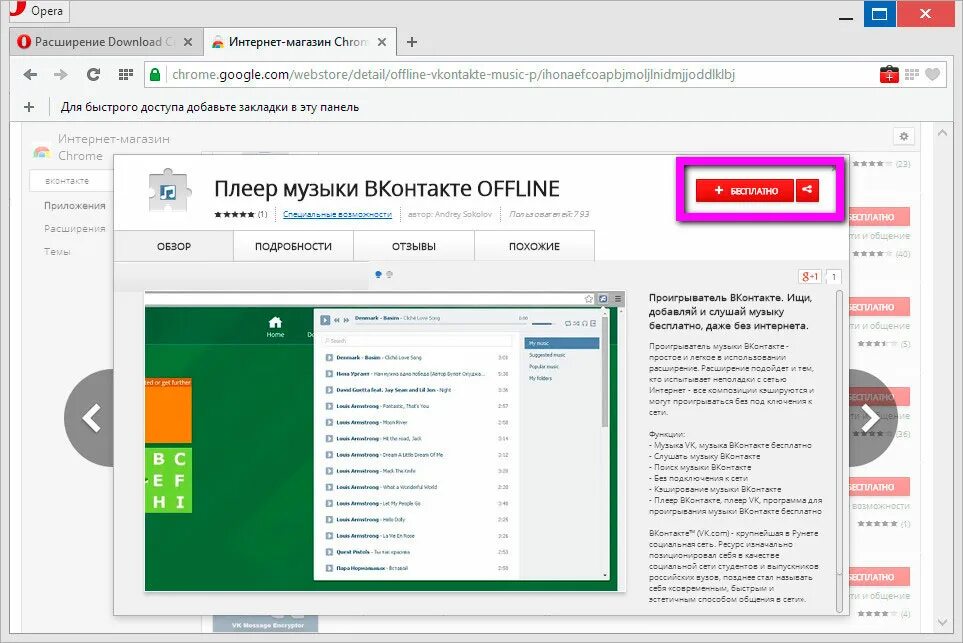Open the Speed Dial grid icon
Screen dimensions: 963x643
tap(126, 75)
